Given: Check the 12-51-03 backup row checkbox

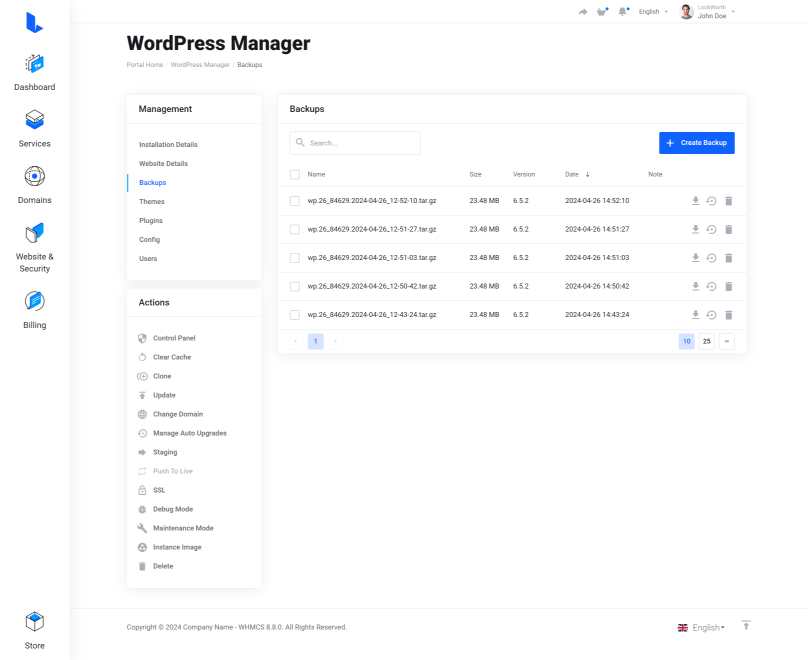Looking at the screenshot, I should pos(295,258).
